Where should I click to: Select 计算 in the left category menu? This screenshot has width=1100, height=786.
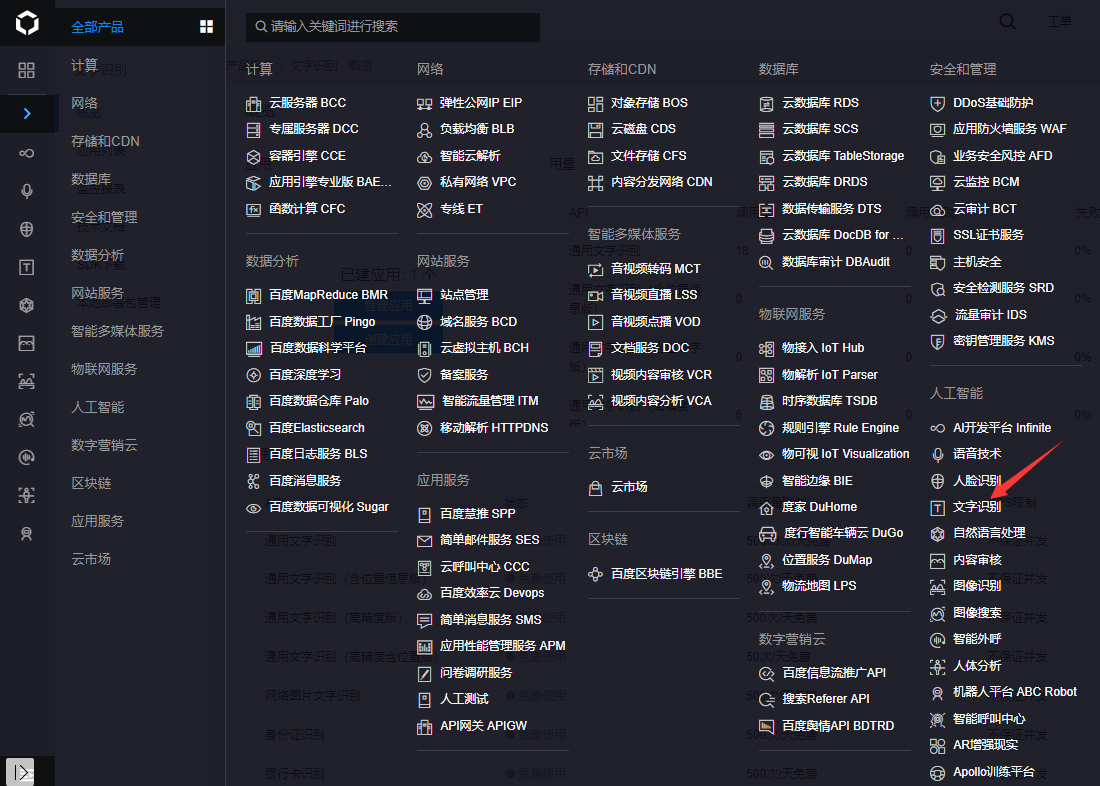(84, 65)
